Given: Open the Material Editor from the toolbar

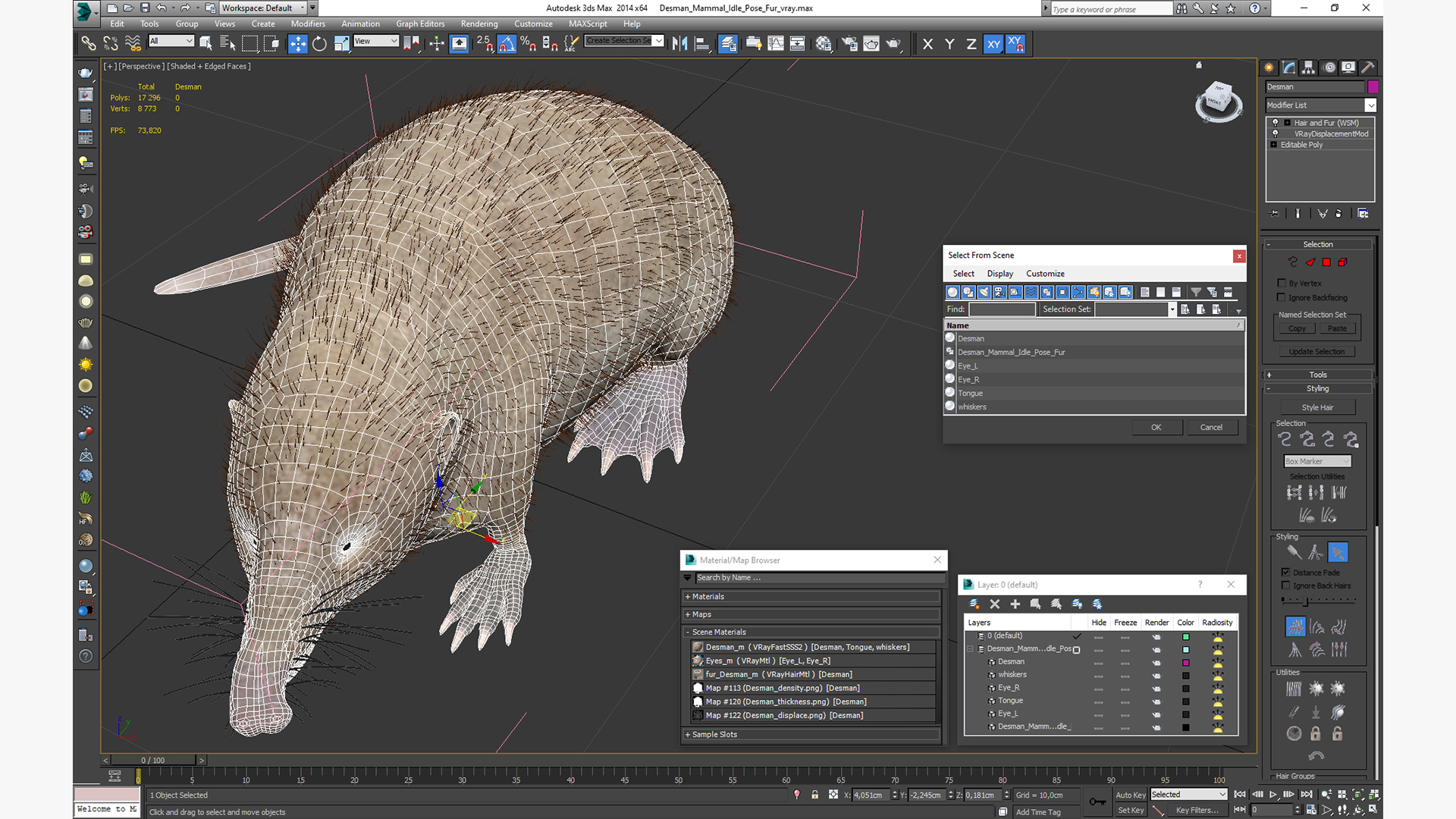Looking at the screenshot, I should click(824, 44).
